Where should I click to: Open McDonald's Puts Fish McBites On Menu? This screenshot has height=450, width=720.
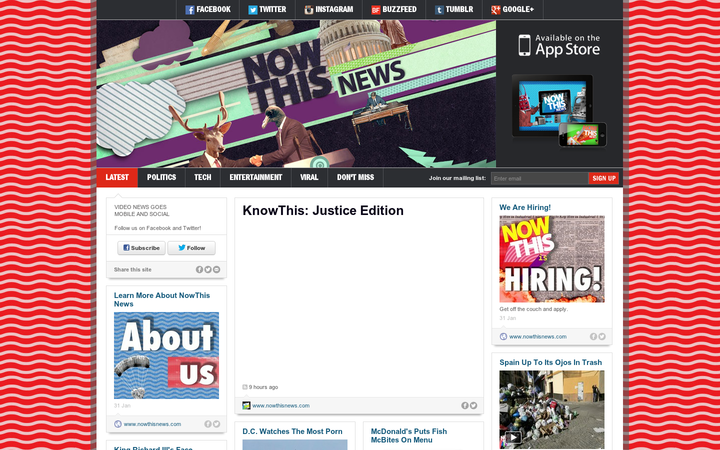tap(409, 435)
